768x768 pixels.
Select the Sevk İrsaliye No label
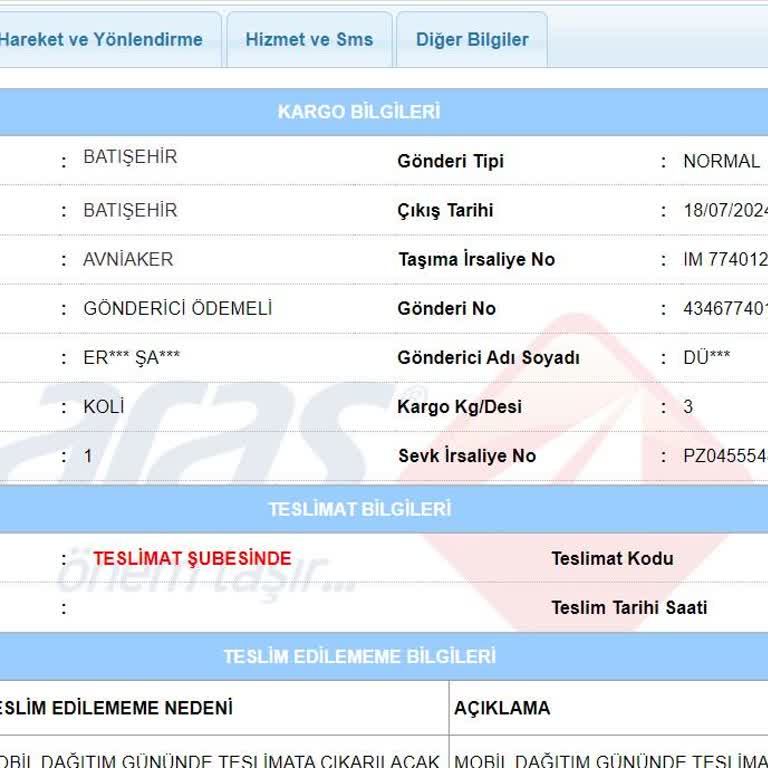tap(467, 456)
